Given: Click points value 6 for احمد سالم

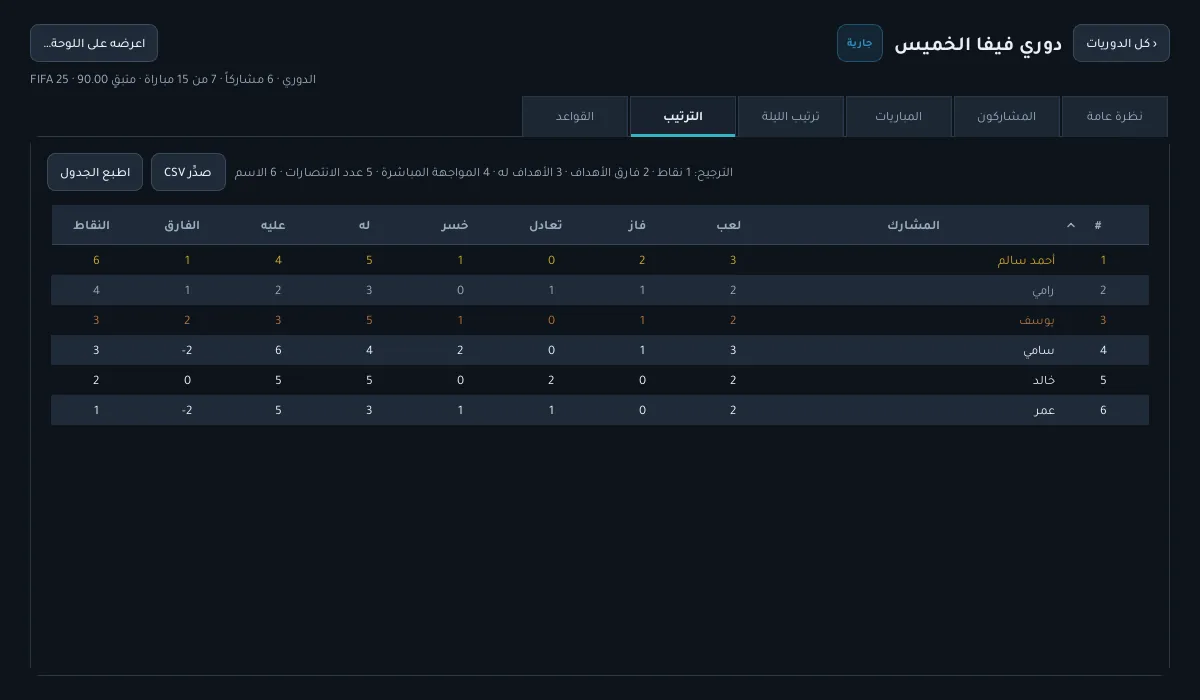Looking at the screenshot, I should pos(96,260).
